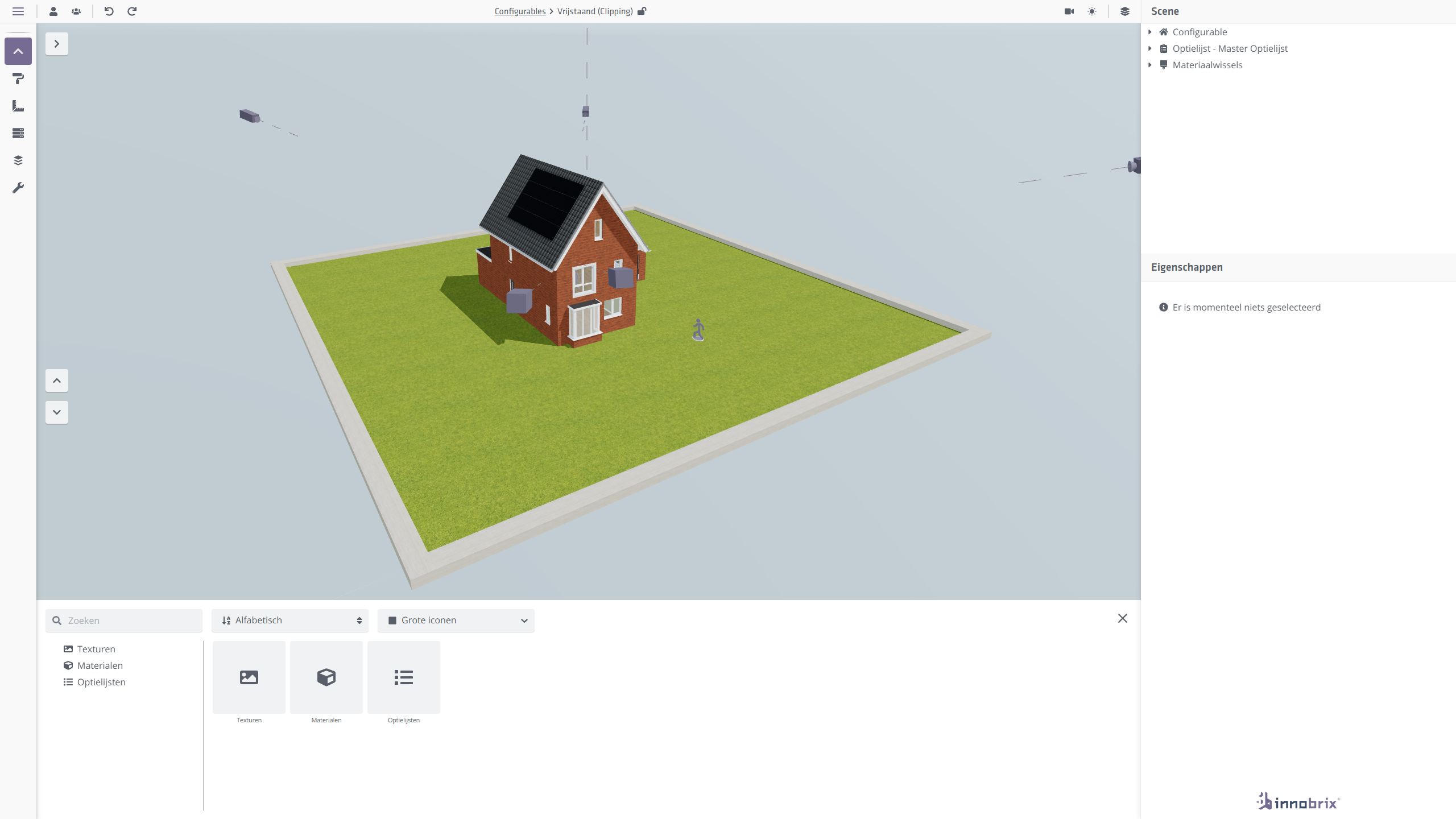
Task: Open the Alfabetisch sort order control
Action: [289, 620]
